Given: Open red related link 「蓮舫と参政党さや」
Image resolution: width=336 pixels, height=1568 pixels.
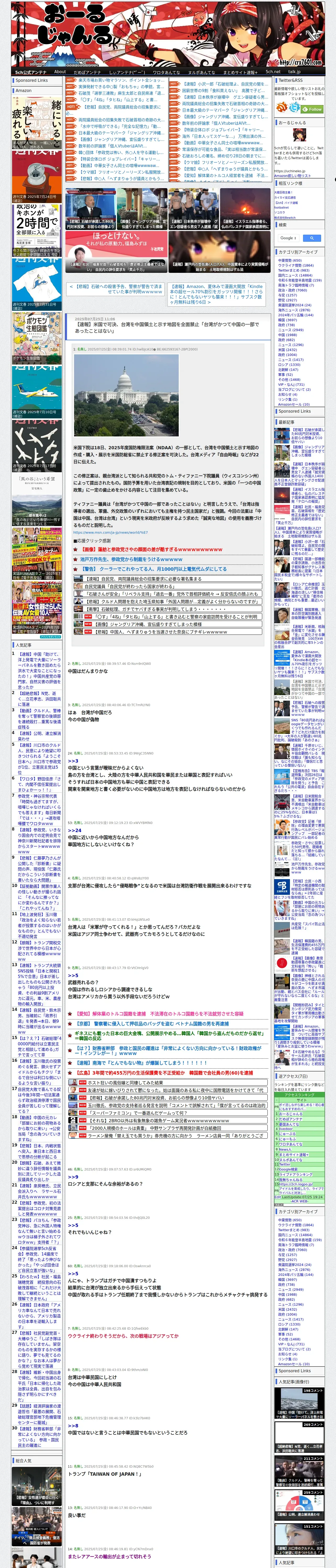Looking at the screenshot, I should tap(151, 549).
